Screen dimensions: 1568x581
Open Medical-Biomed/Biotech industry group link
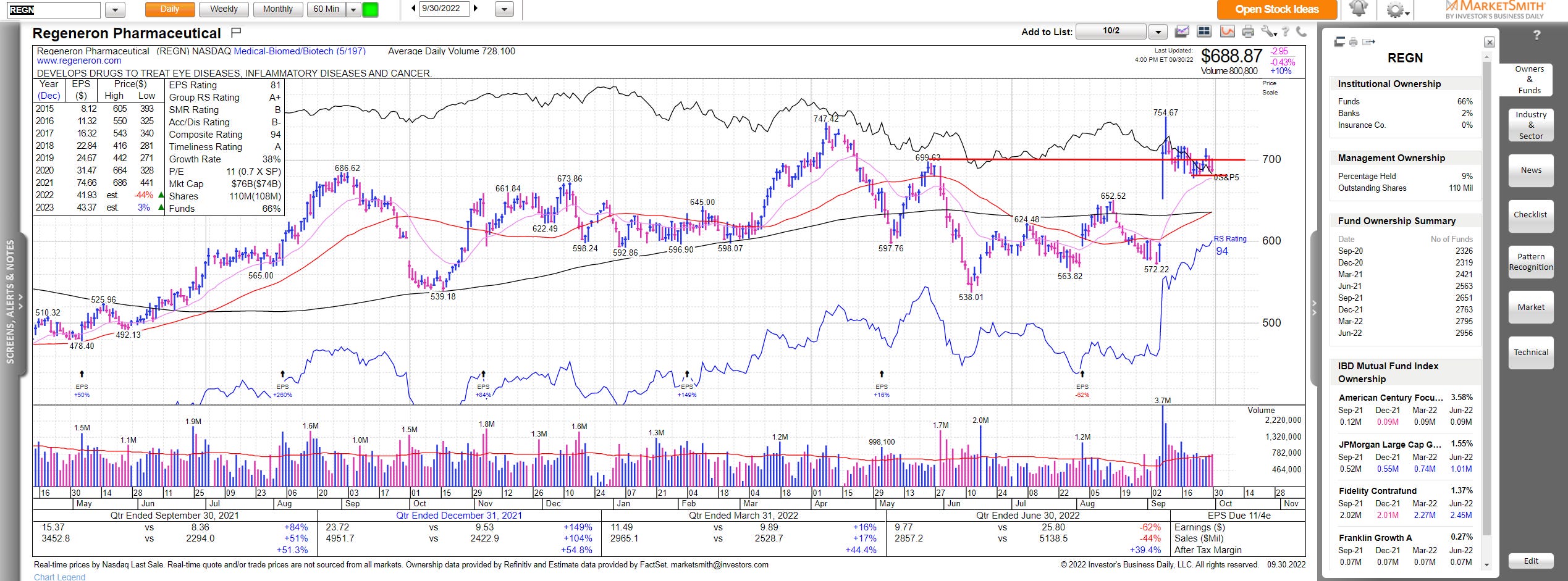click(x=300, y=51)
